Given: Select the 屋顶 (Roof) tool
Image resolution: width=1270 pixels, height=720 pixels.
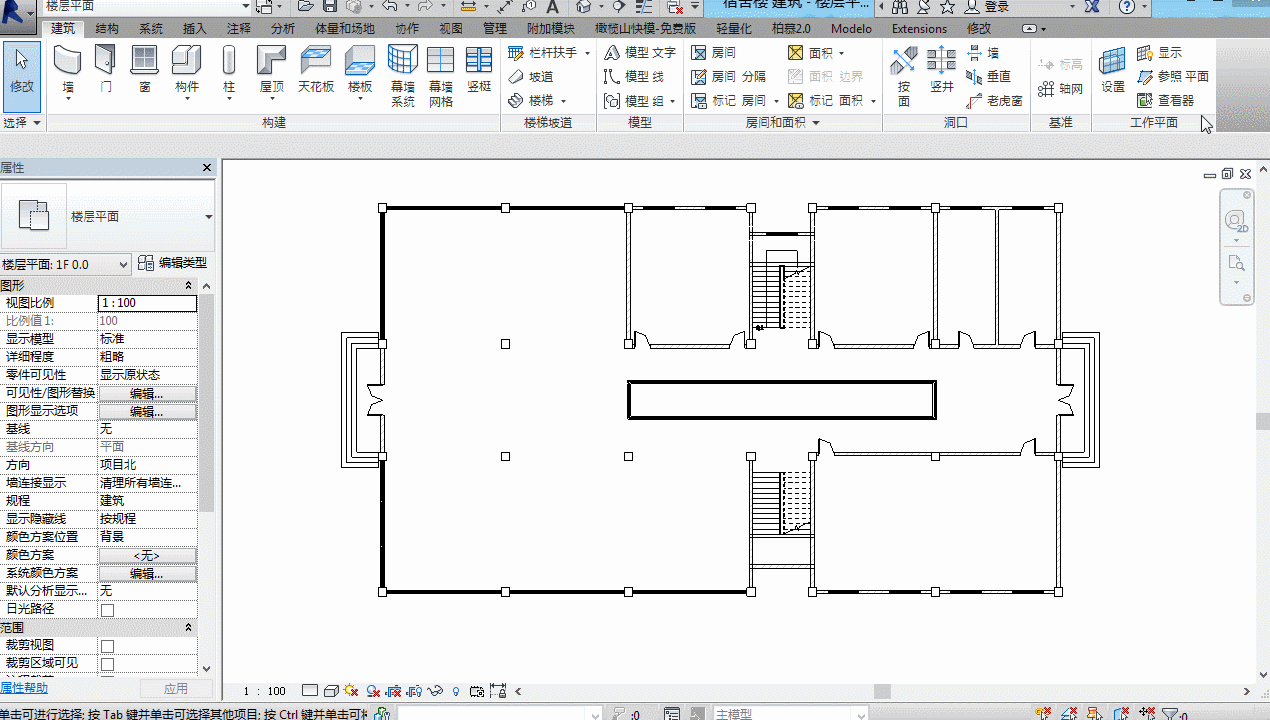Looking at the screenshot, I should [x=272, y=72].
